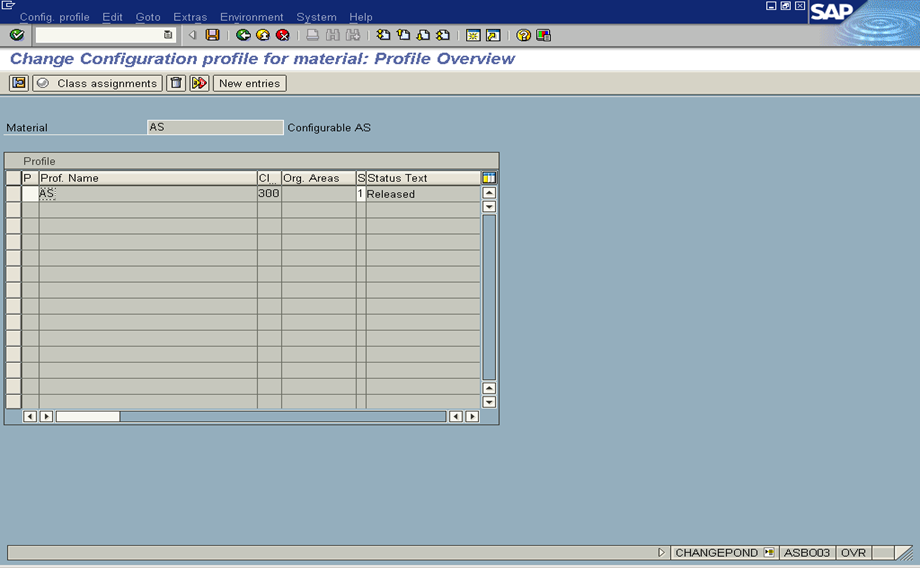Click the class type cell showing 300

coord(269,194)
